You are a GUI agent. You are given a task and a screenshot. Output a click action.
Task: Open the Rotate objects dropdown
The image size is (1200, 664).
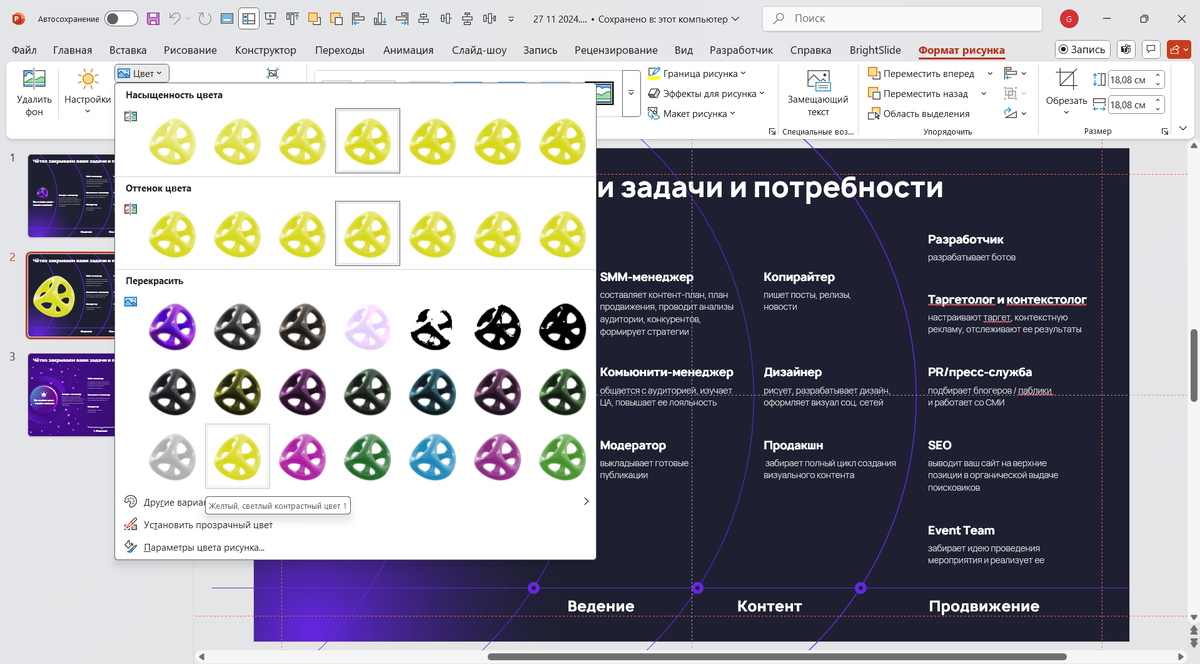pos(1015,113)
